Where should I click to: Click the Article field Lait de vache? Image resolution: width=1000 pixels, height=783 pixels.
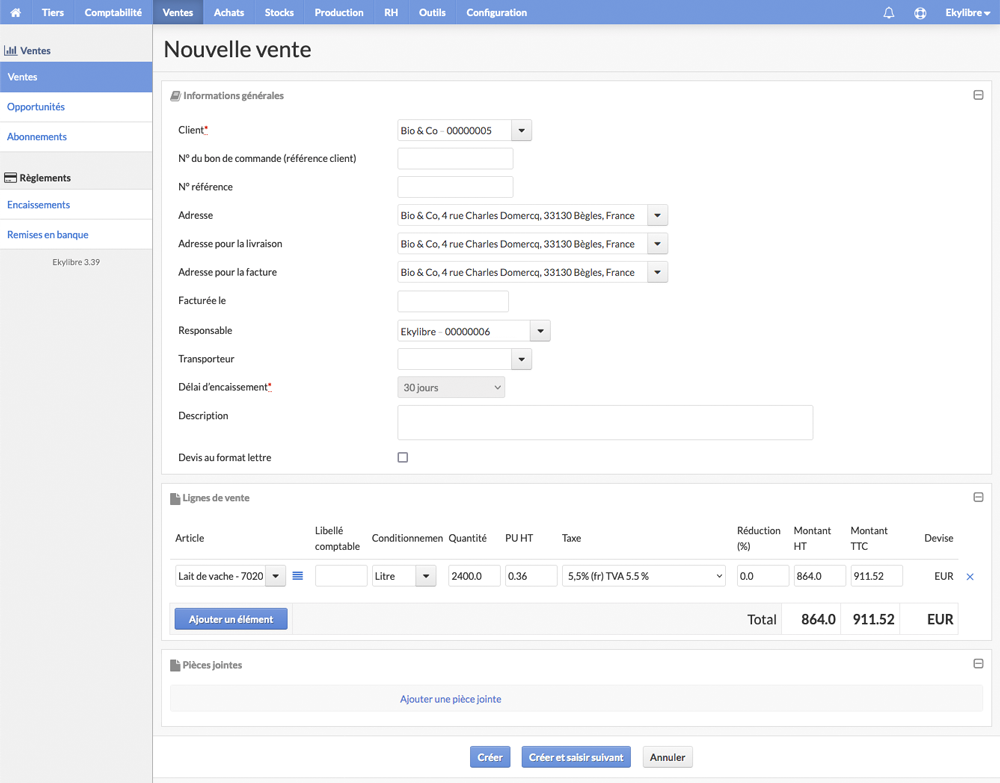click(x=221, y=576)
